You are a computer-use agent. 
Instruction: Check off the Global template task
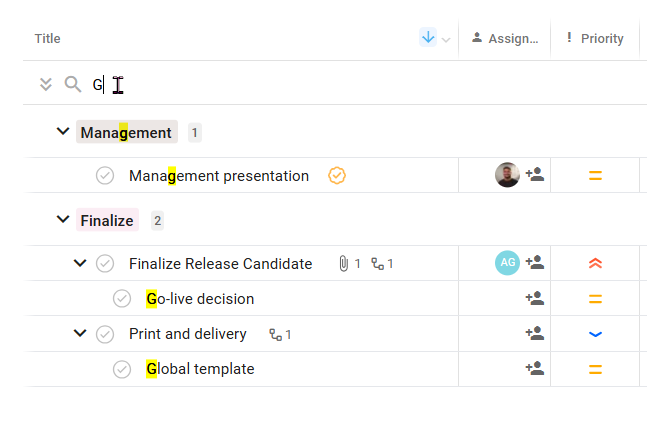(122, 369)
